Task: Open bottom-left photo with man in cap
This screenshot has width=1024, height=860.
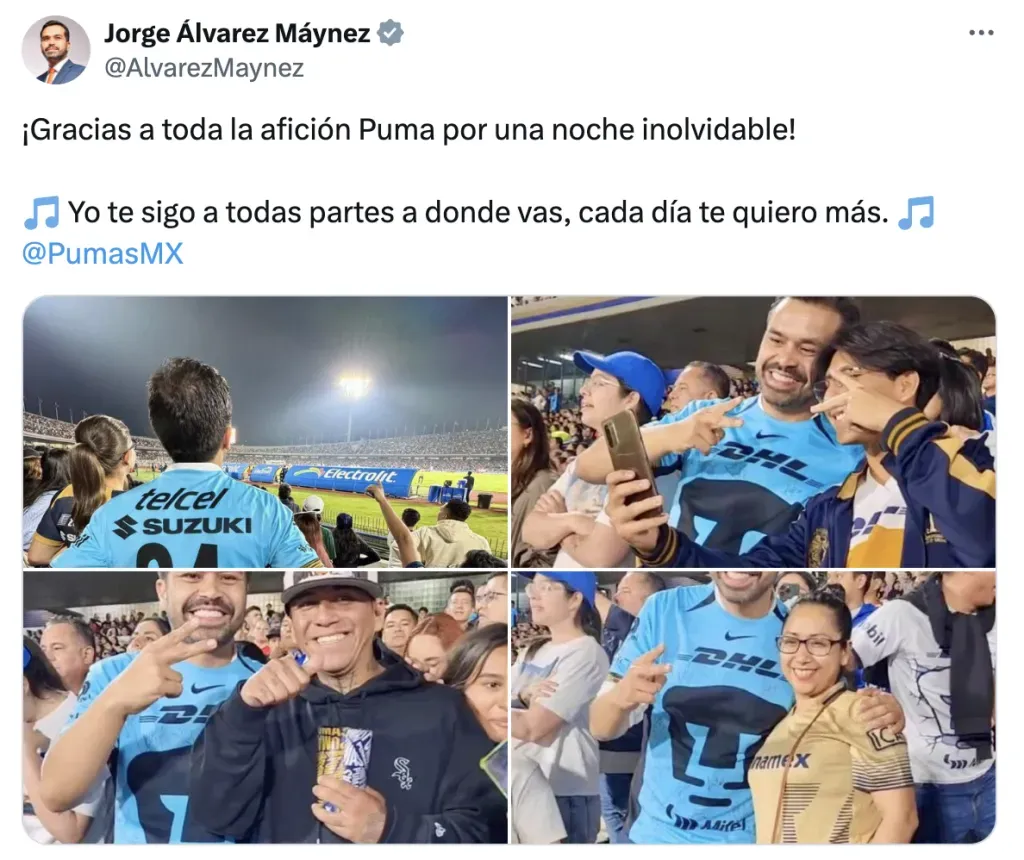Action: [265, 707]
